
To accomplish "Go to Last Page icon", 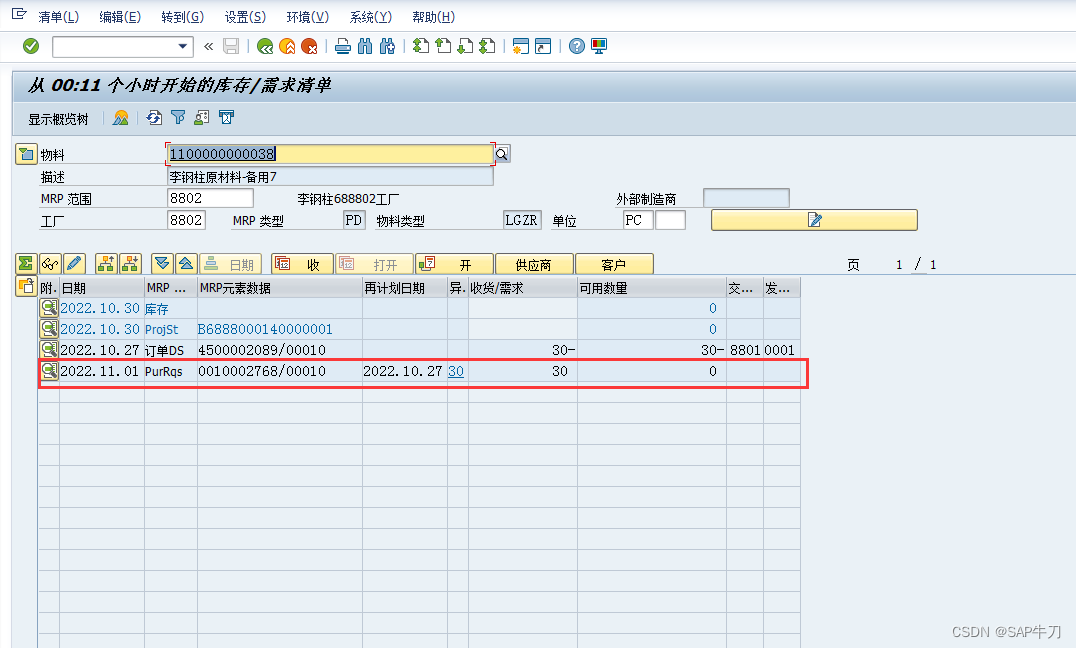I will (487, 46).
